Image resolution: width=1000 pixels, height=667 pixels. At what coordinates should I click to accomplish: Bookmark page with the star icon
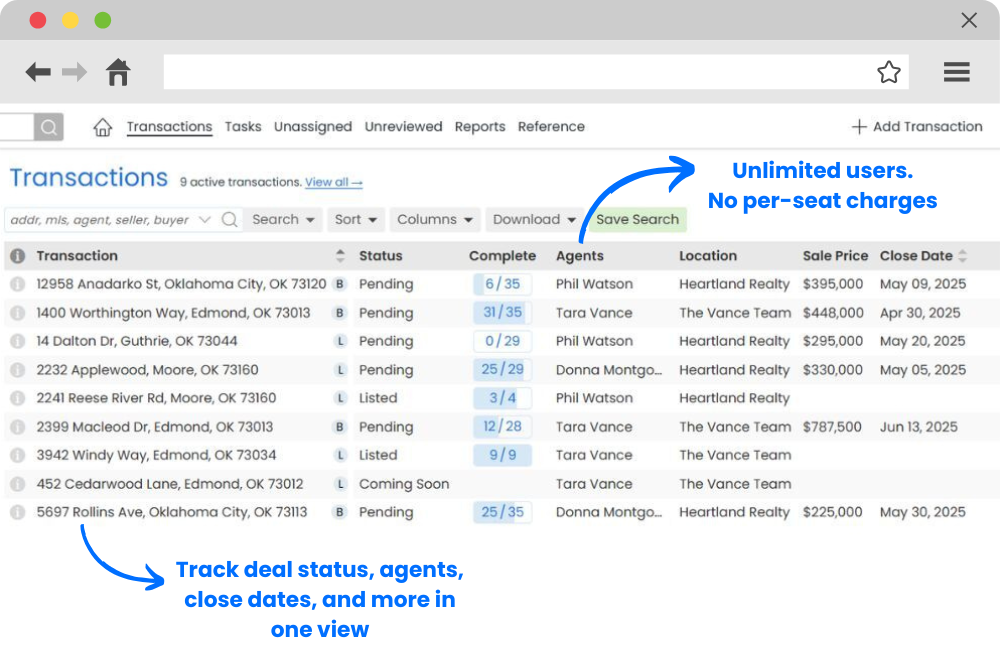click(x=888, y=72)
